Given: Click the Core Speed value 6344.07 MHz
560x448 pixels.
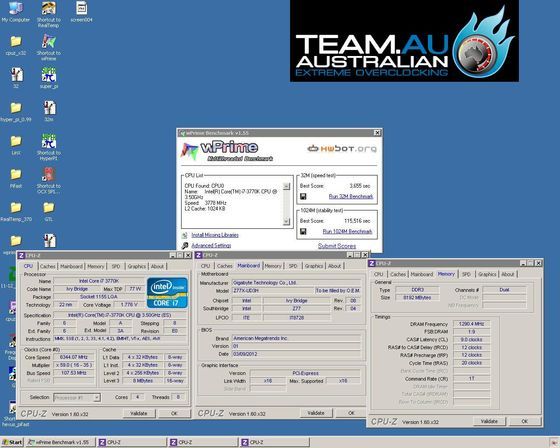Looking at the screenshot, I should [73, 357].
